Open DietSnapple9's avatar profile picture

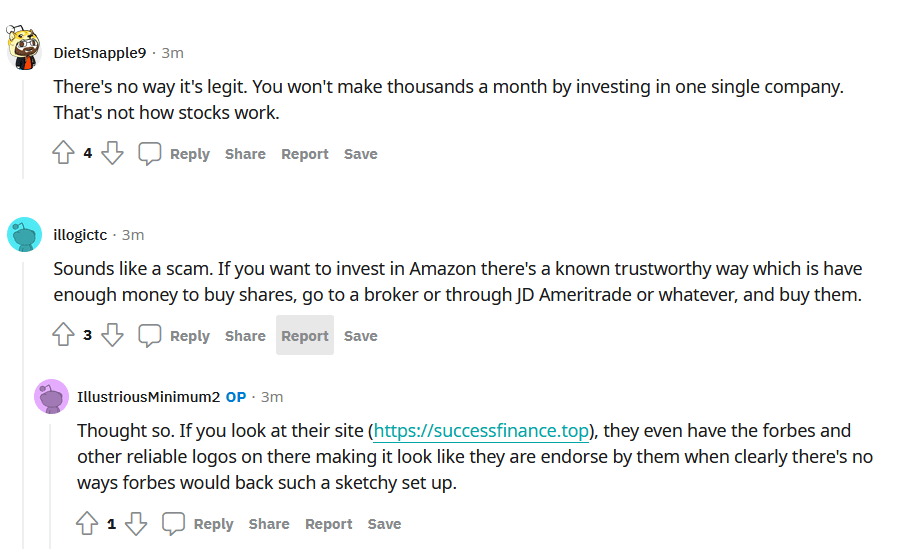point(24,48)
